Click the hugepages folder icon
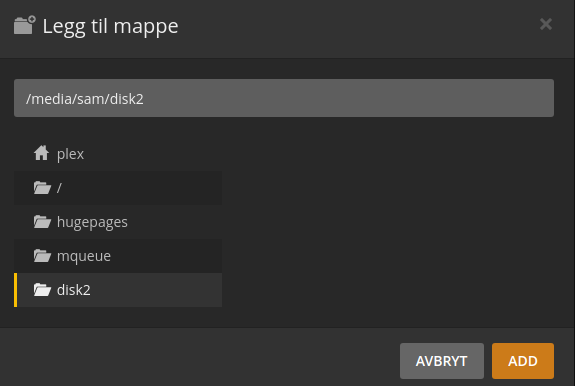The height and width of the screenshot is (386, 575). point(42,222)
